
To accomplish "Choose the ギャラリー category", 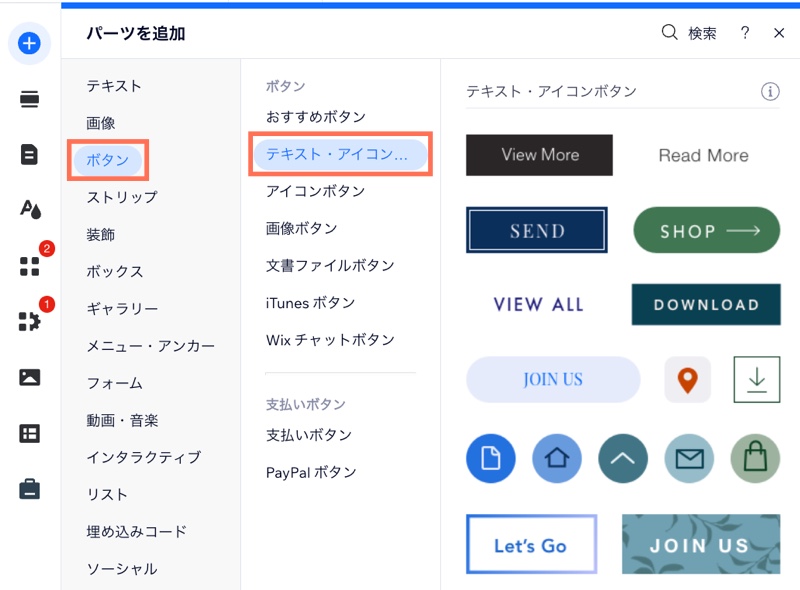I will coord(122,309).
